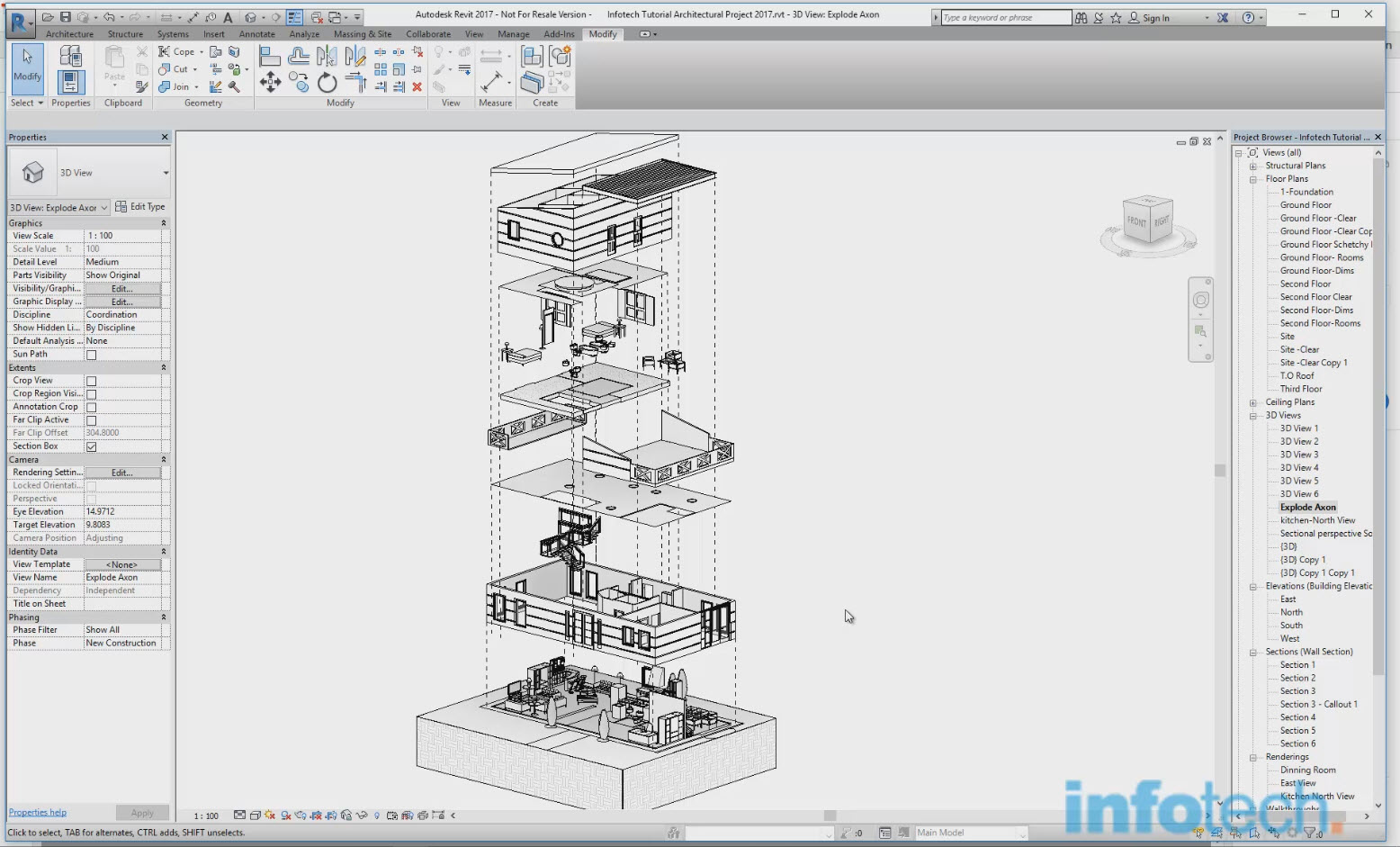This screenshot has width=1400, height=847.
Task: Toggle Crop View icon on view bar
Action: coord(316,815)
